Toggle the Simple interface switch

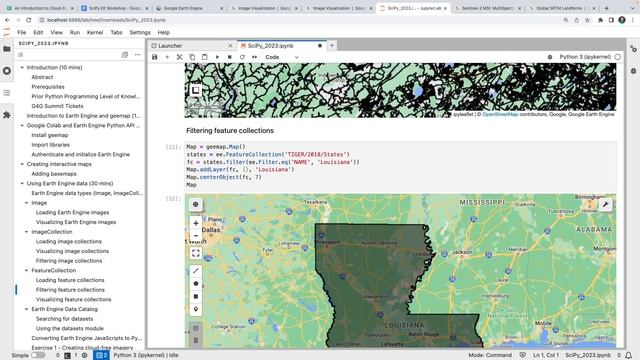click(38, 355)
